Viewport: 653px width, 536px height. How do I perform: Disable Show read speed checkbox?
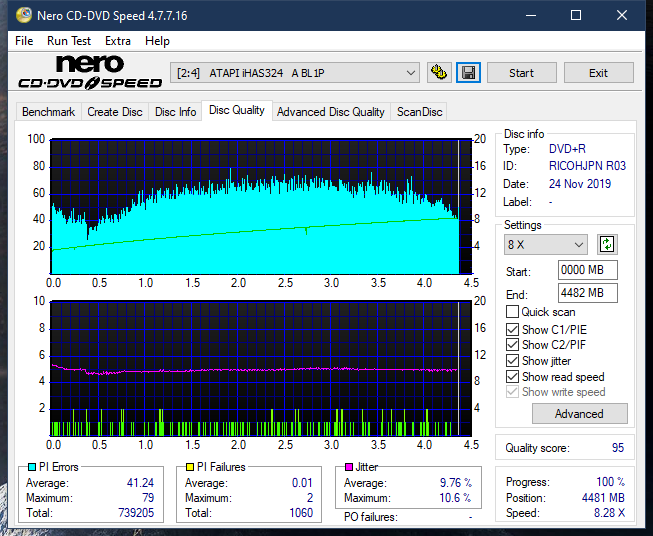pyautogui.click(x=512, y=376)
